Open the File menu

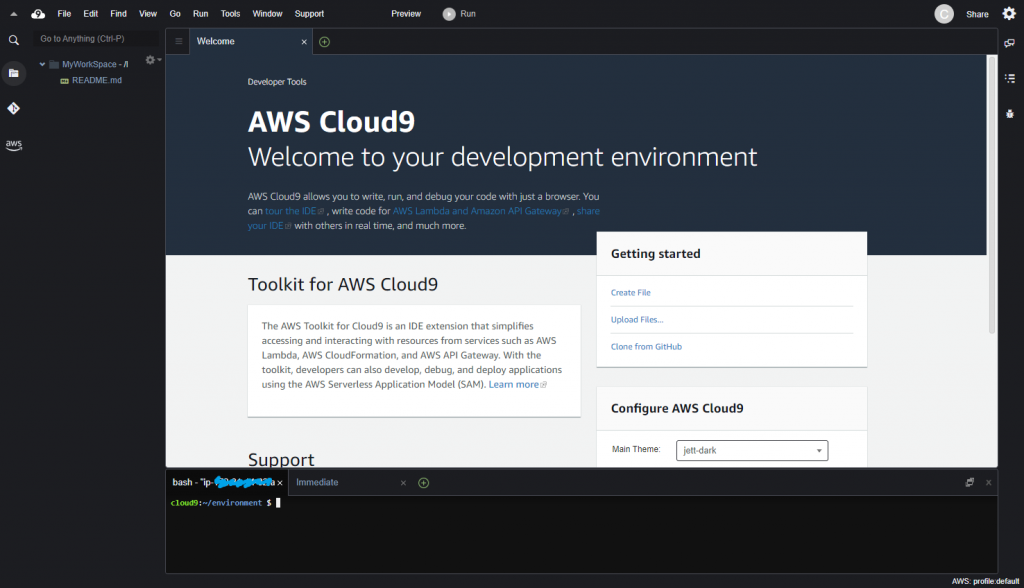coord(64,14)
